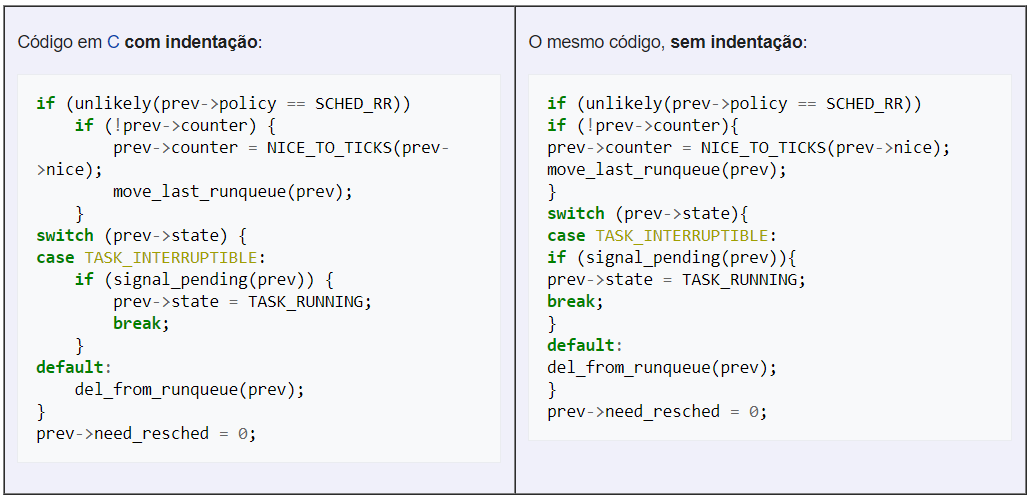Open the "C" language link
1032x501 pixels.
pos(113,43)
